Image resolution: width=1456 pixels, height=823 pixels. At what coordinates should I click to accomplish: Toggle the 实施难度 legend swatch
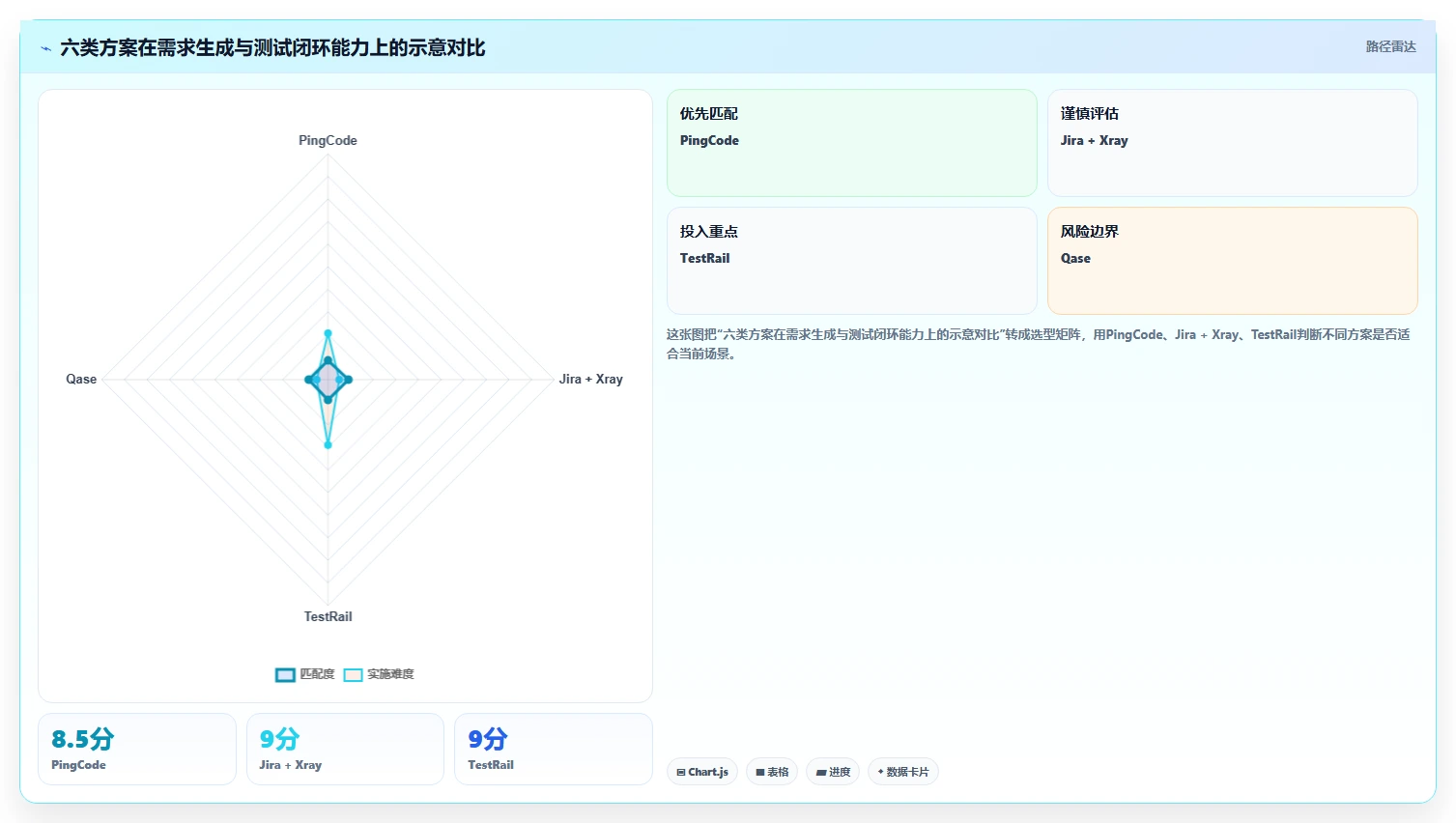353,674
